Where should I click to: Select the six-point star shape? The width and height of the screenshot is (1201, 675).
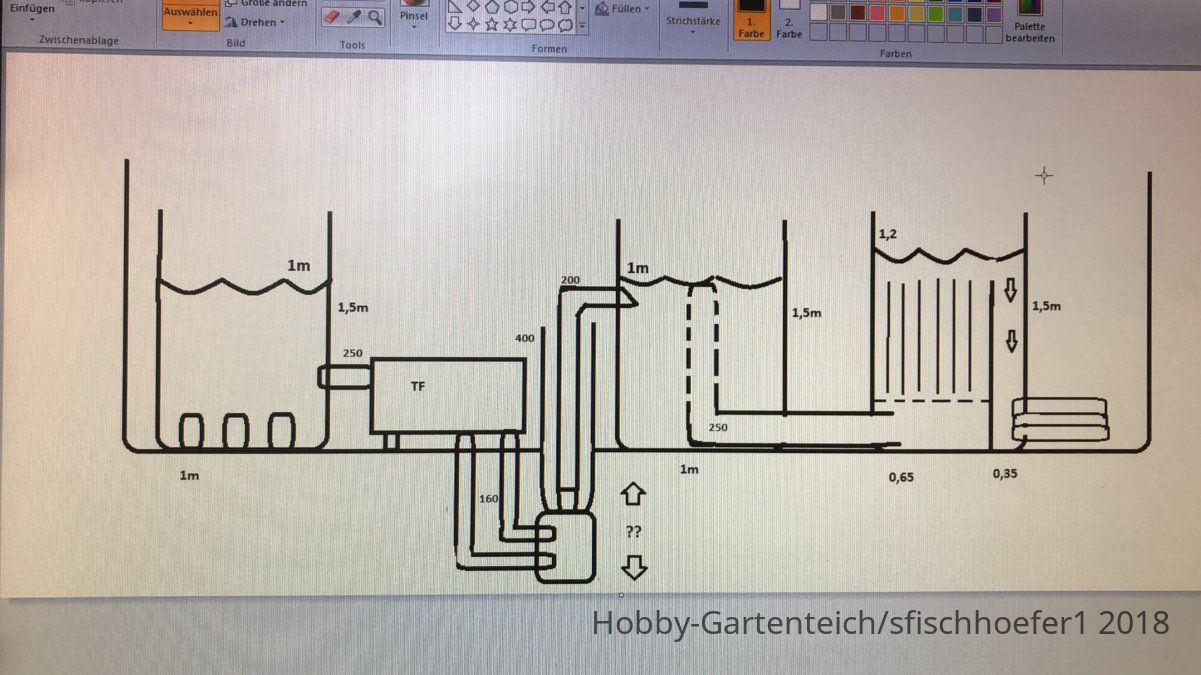coord(510,24)
